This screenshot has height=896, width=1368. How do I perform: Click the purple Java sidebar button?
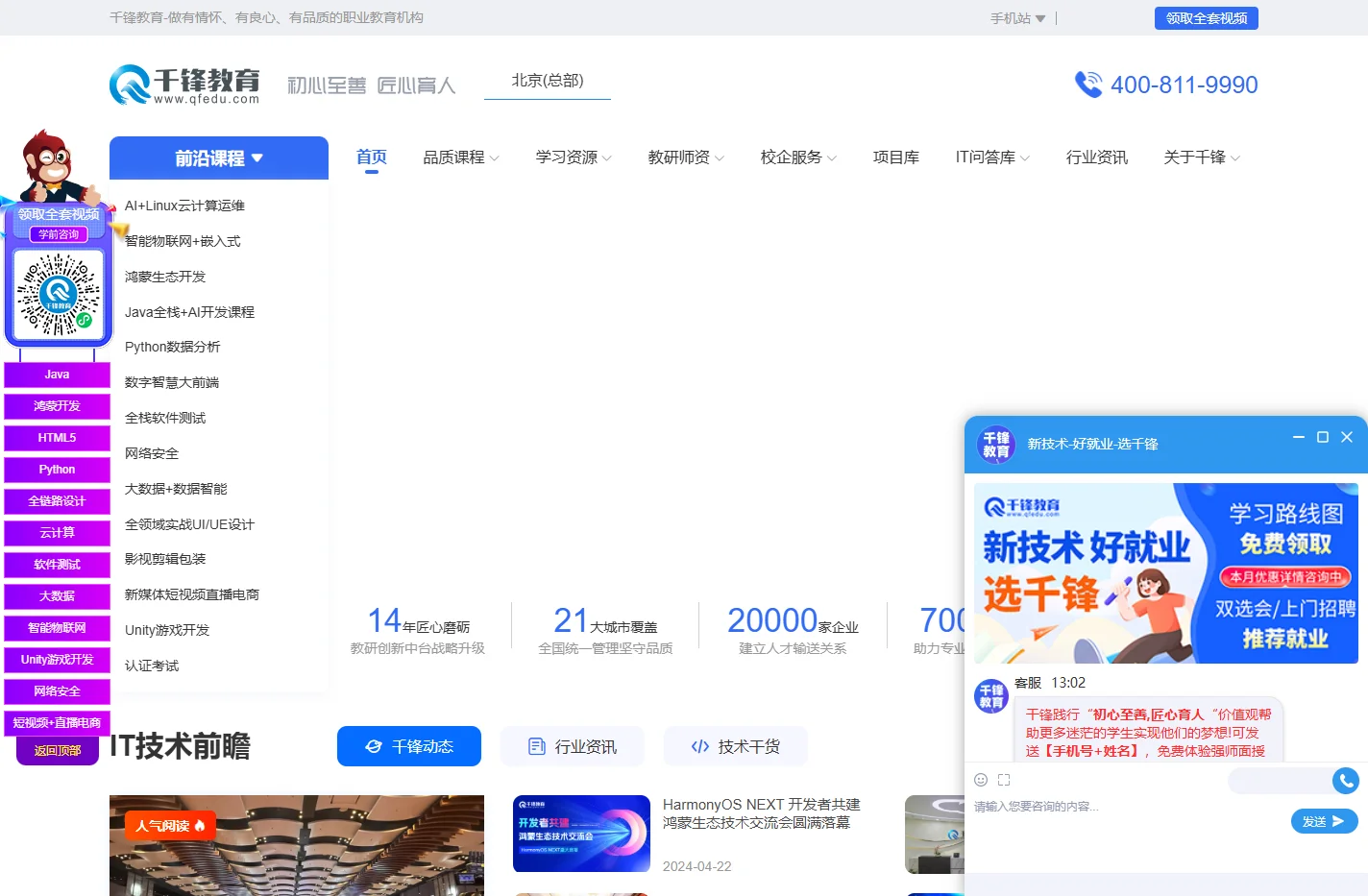57,375
